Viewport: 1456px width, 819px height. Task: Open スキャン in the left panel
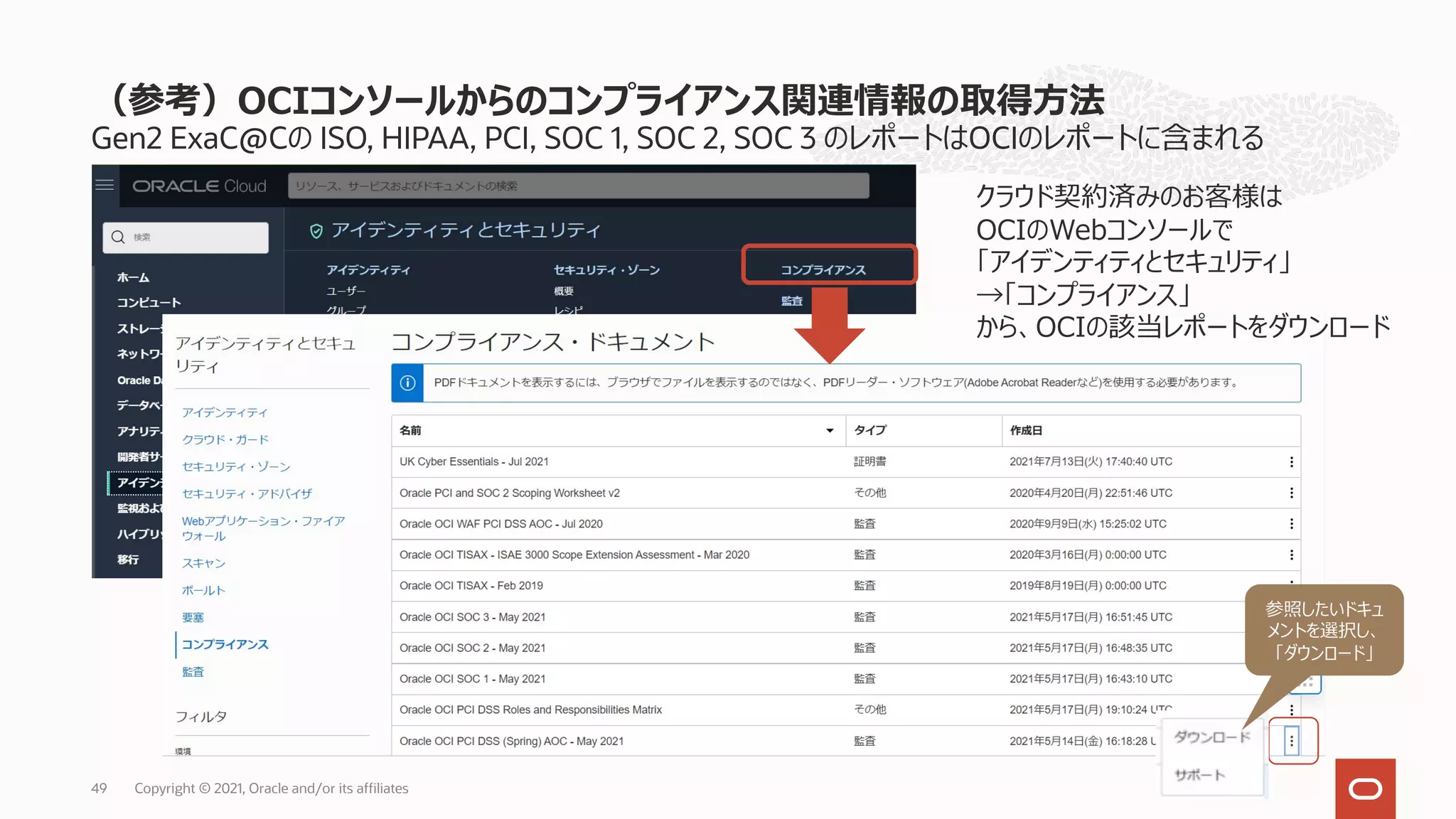pyautogui.click(x=203, y=563)
